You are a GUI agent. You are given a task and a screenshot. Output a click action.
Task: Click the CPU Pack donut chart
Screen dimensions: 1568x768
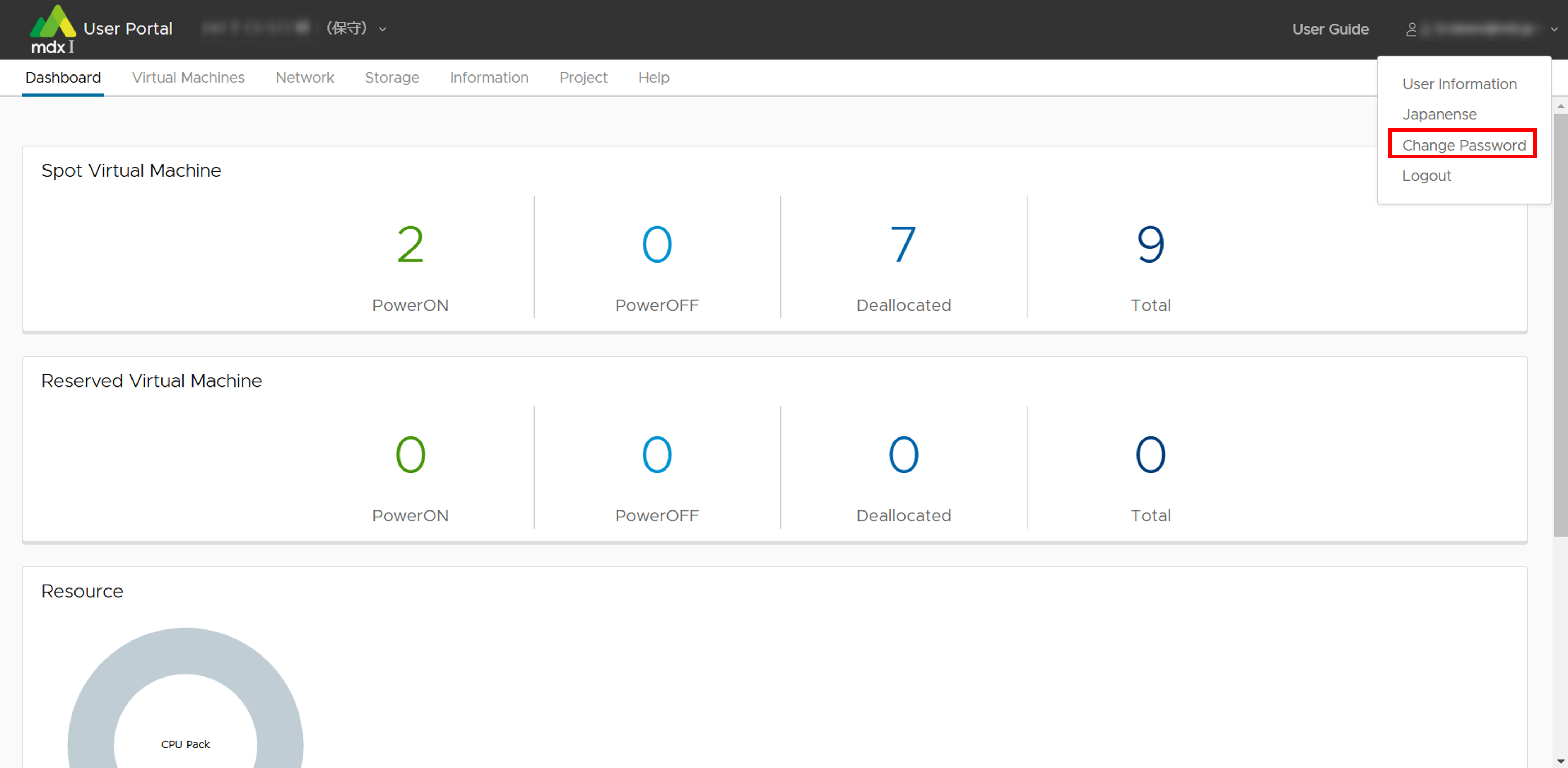tap(185, 651)
